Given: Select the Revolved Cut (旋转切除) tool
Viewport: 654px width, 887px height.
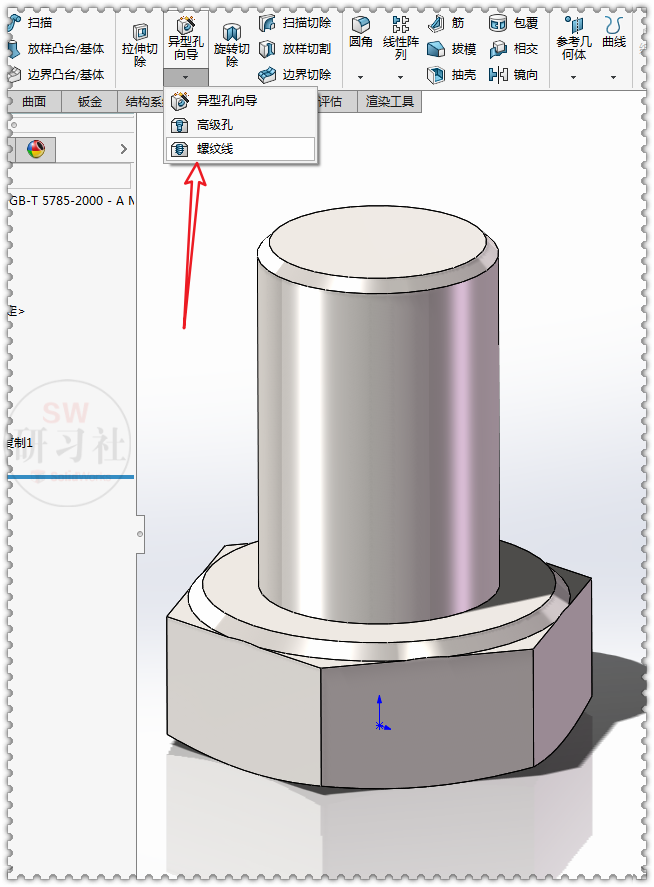Looking at the screenshot, I should pos(231,46).
